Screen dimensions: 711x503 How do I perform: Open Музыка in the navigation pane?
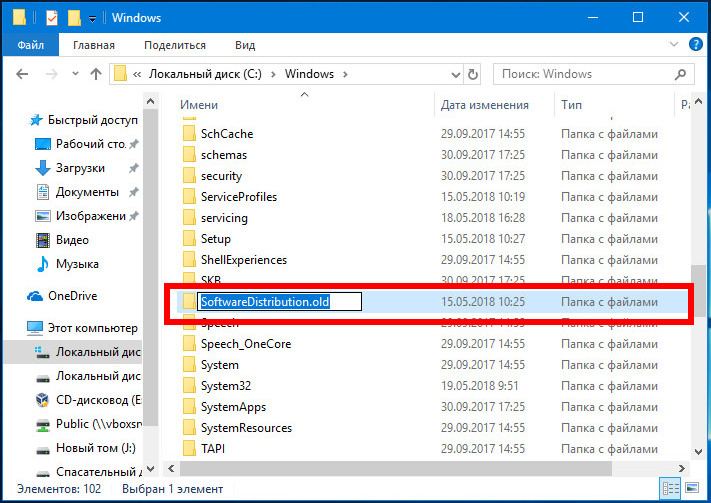click(77, 264)
